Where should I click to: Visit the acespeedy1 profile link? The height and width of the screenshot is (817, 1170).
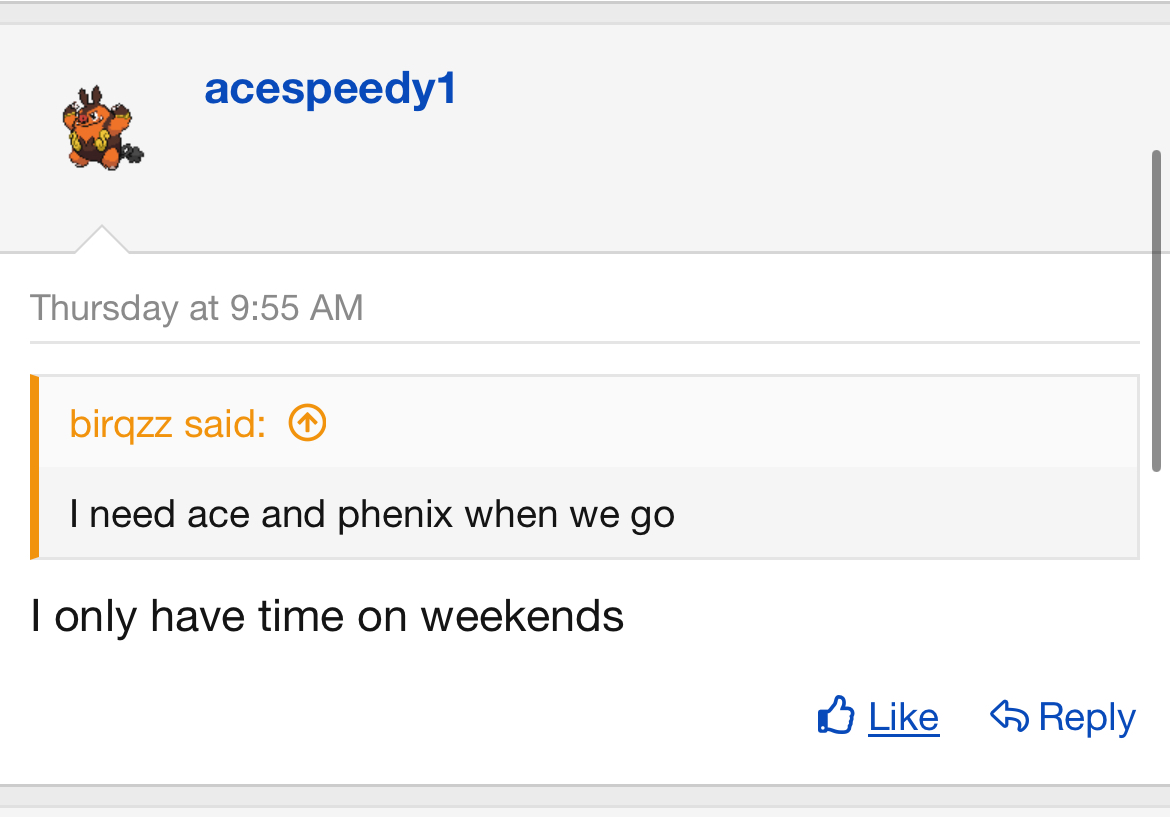pos(330,89)
